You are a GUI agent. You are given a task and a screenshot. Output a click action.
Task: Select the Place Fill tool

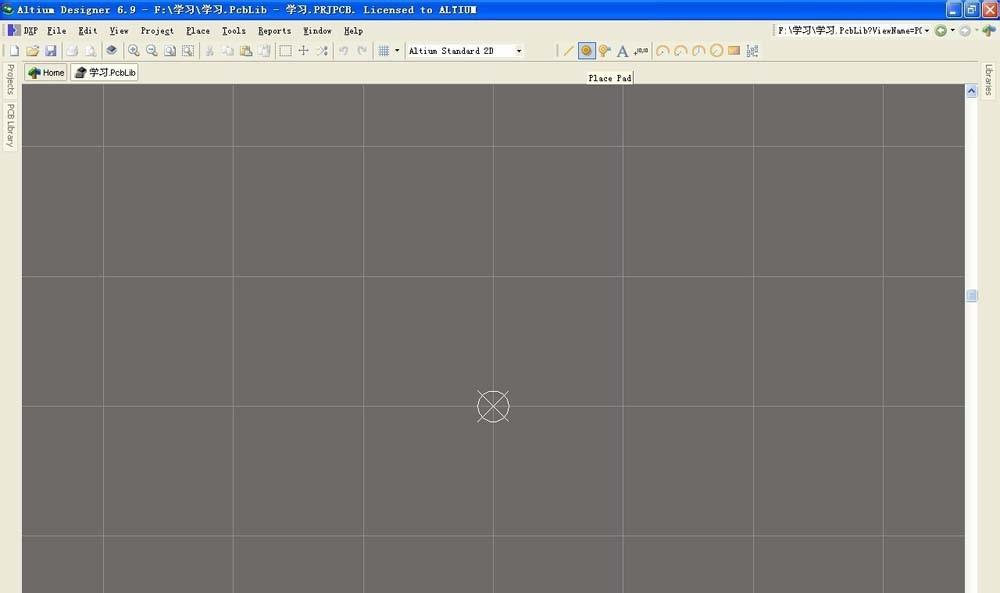coord(734,50)
